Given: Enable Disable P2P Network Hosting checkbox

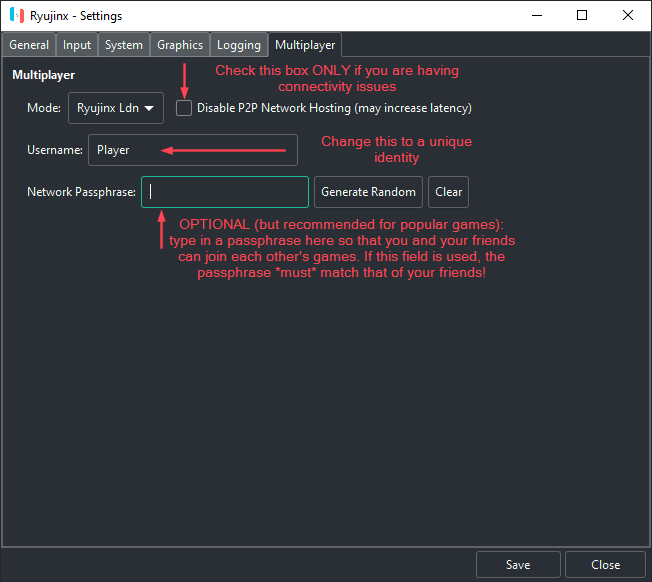Looking at the screenshot, I should [184, 108].
